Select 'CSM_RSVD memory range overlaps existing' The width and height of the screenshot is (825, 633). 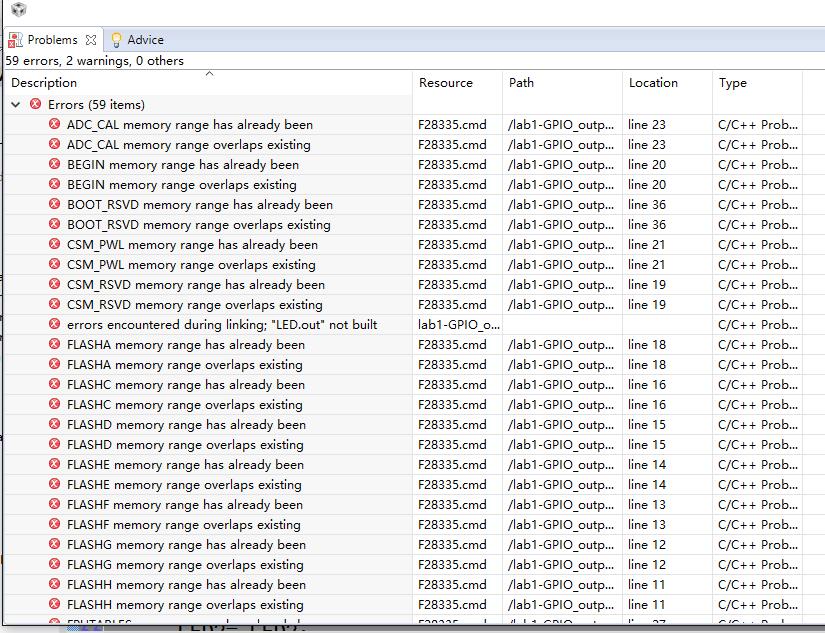(x=195, y=305)
